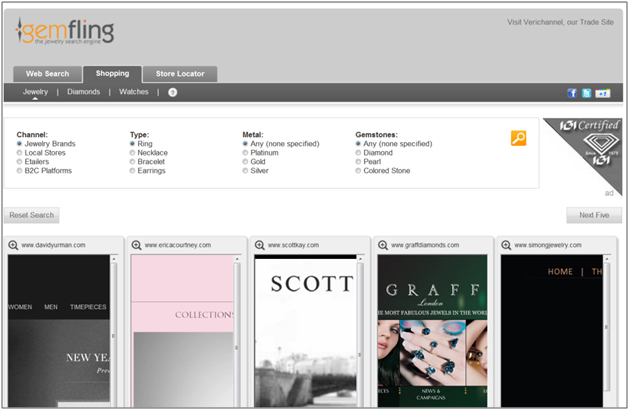Open the help question mark icon
This screenshot has width=630, height=410.
coord(172,92)
